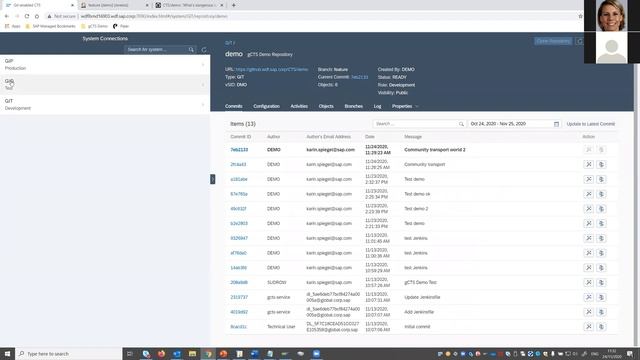Click GIT breadcrumb link above demo
This screenshot has width=640, height=360.
point(228,43)
